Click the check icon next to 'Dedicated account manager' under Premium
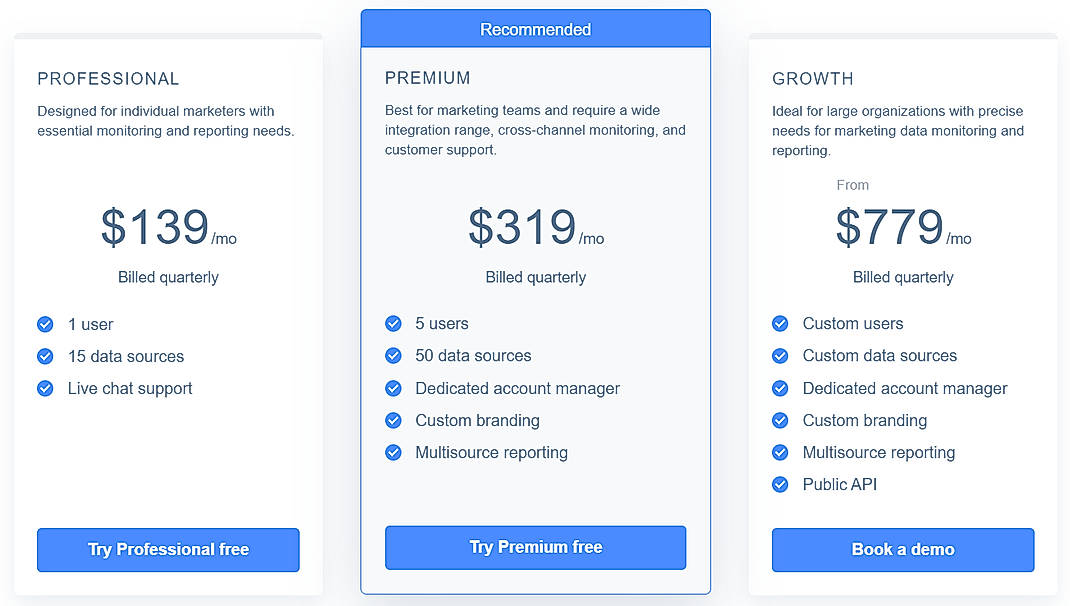1070x606 pixels. pyautogui.click(x=393, y=388)
